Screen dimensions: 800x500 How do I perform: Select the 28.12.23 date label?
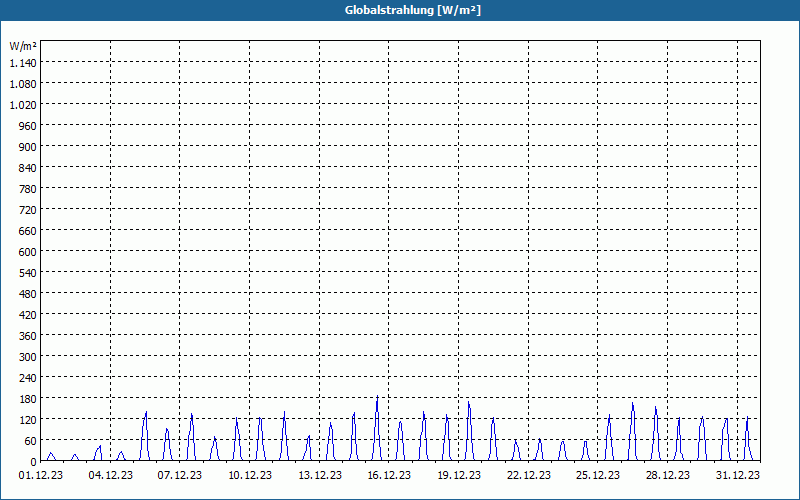[x=667, y=475]
